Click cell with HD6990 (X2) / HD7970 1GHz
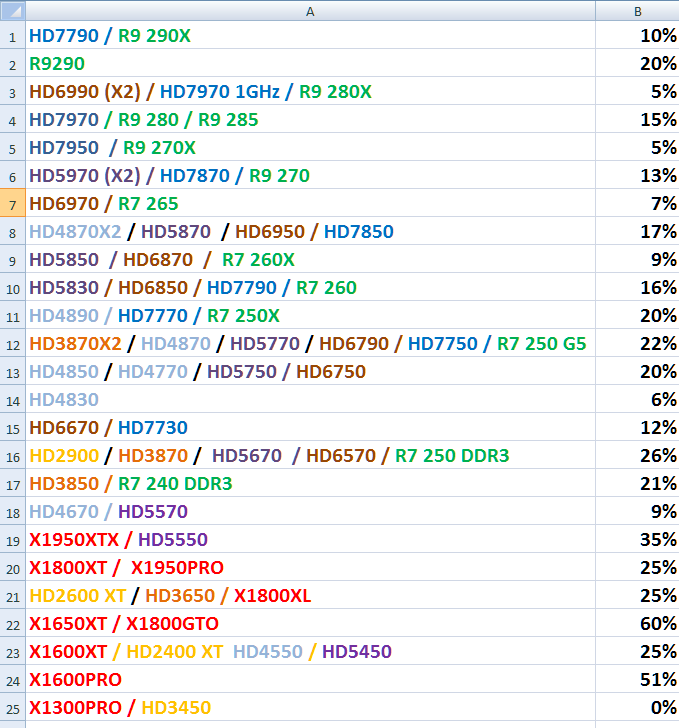The image size is (679, 728). [x=310, y=91]
